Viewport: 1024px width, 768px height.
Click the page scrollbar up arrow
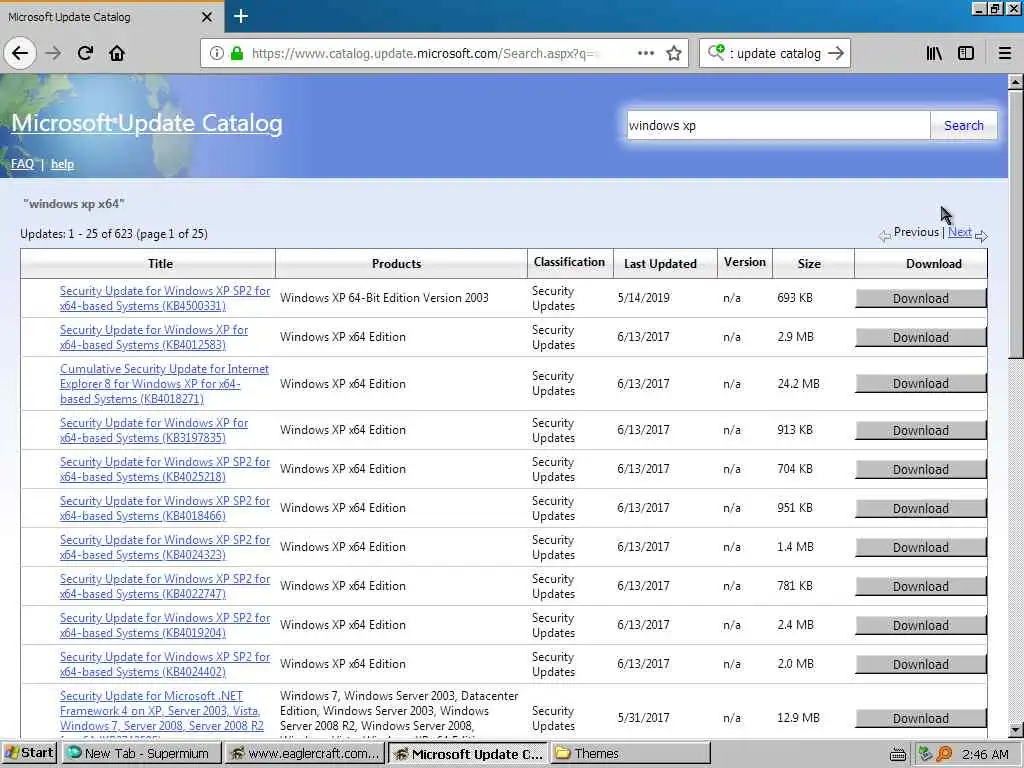(1016, 82)
